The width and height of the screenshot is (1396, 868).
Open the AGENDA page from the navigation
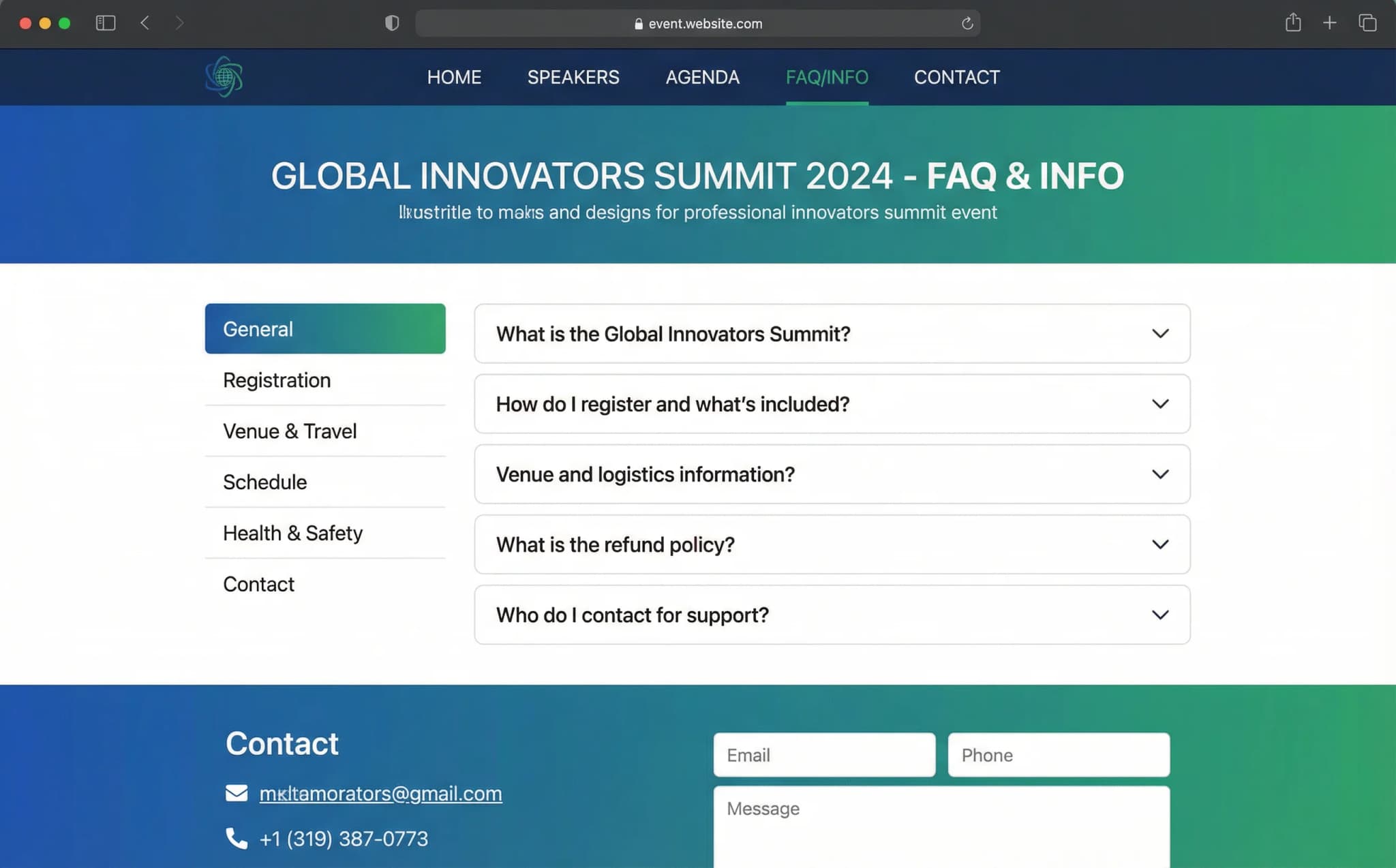pyautogui.click(x=703, y=77)
